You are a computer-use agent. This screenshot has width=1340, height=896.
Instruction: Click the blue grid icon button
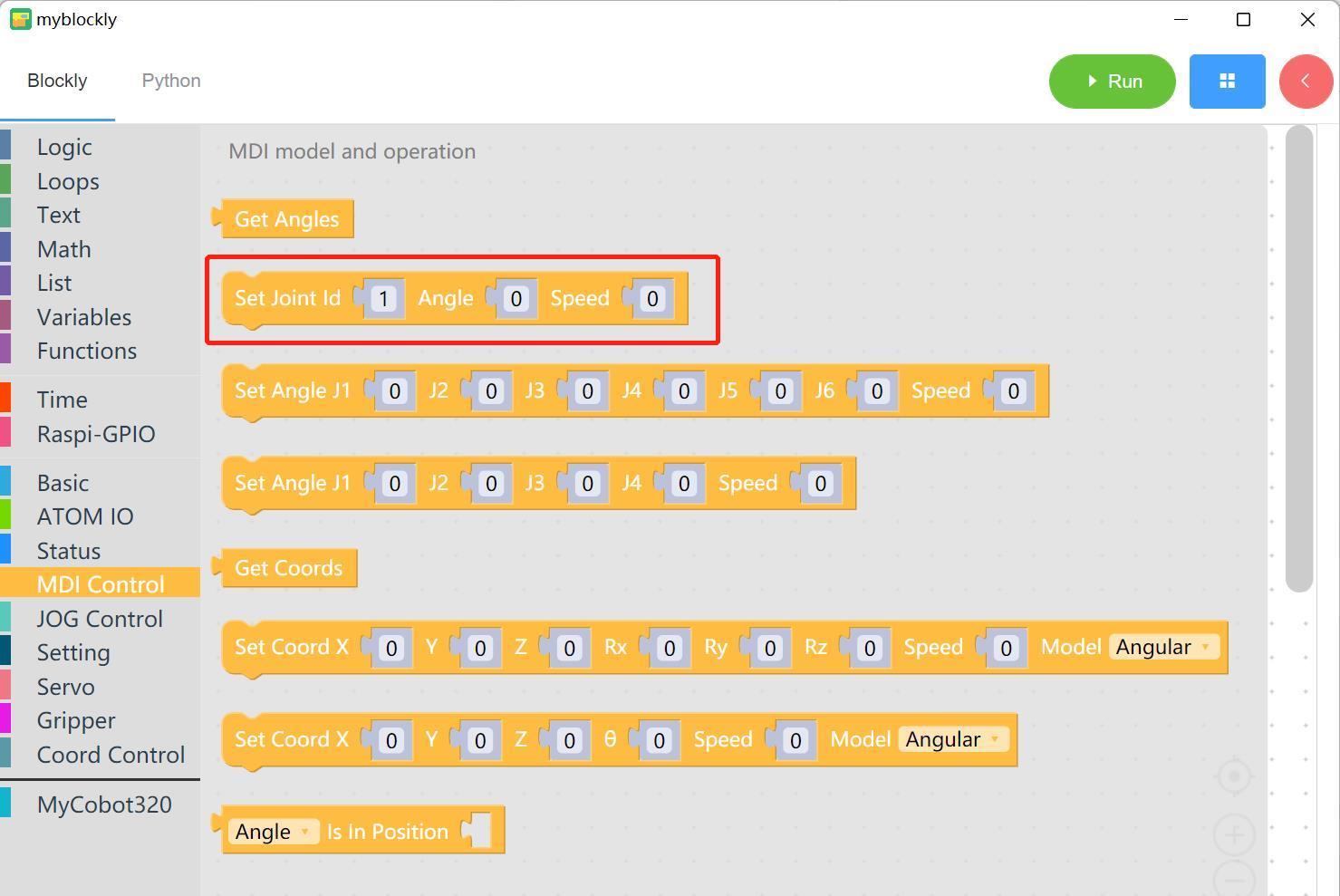point(1227,82)
